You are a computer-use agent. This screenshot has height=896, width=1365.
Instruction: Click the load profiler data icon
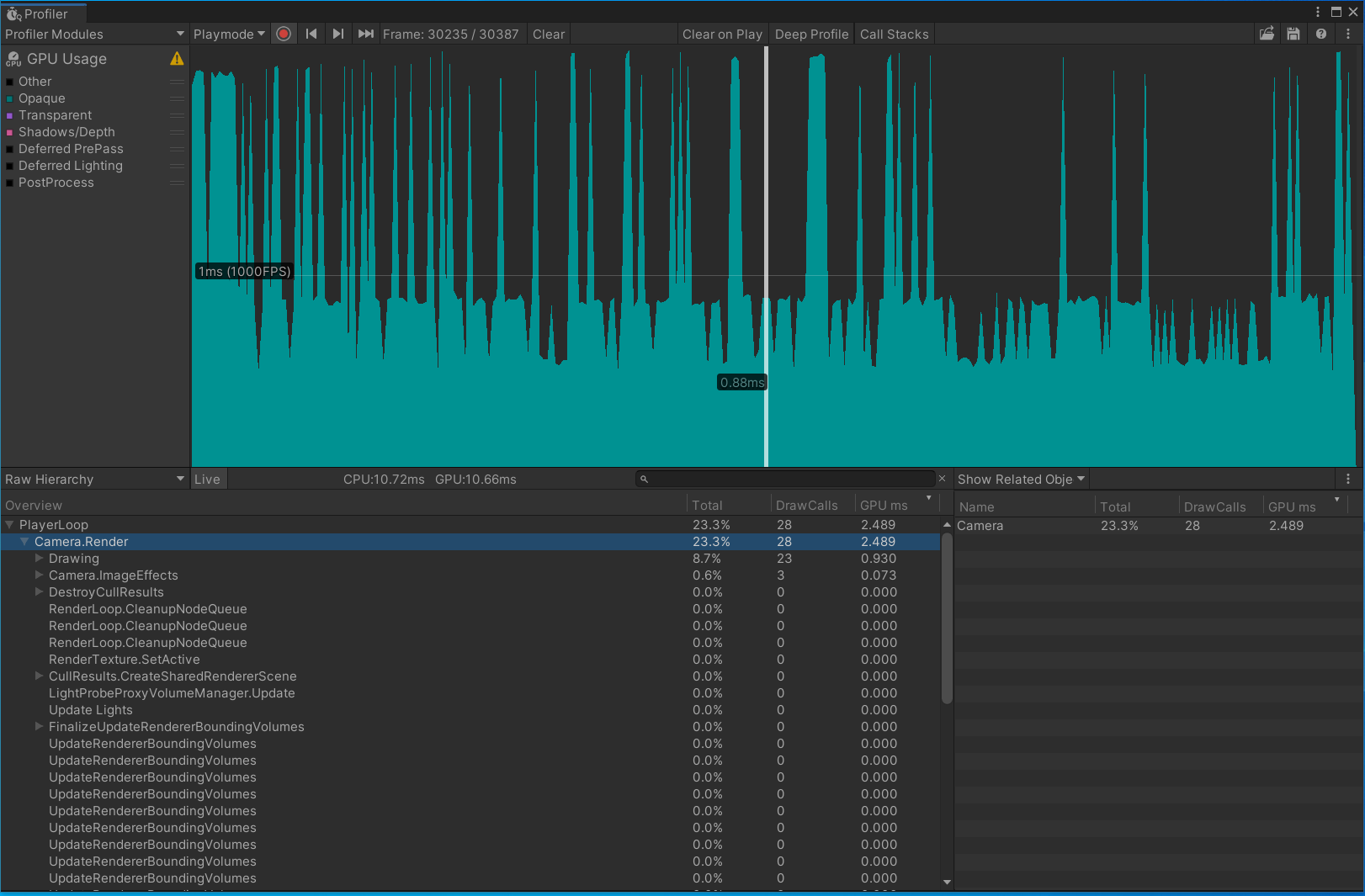1267,34
